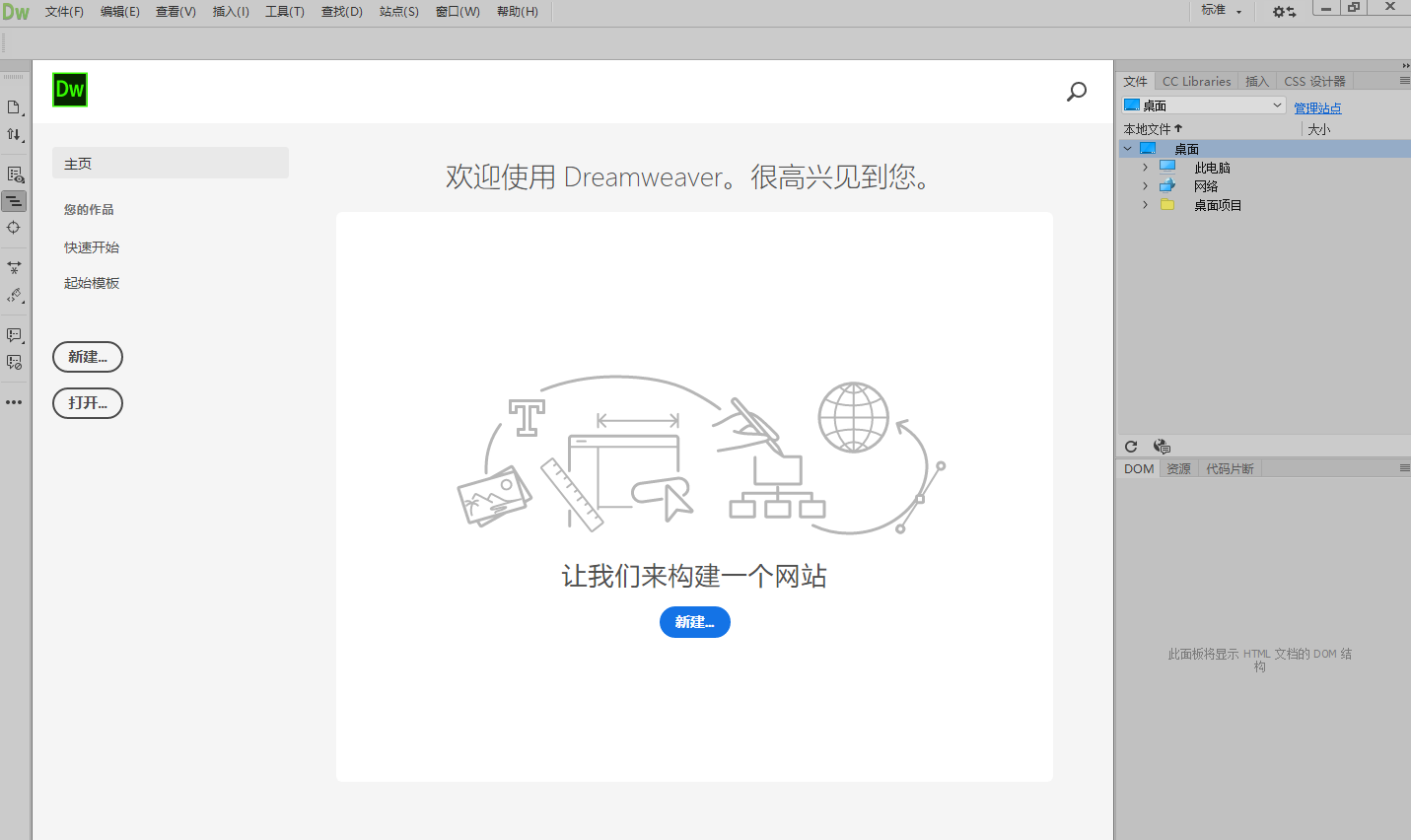Open the toolbar ellipsis customization icon
This screenshot has height=840, width=1411.
pos(14,401)
